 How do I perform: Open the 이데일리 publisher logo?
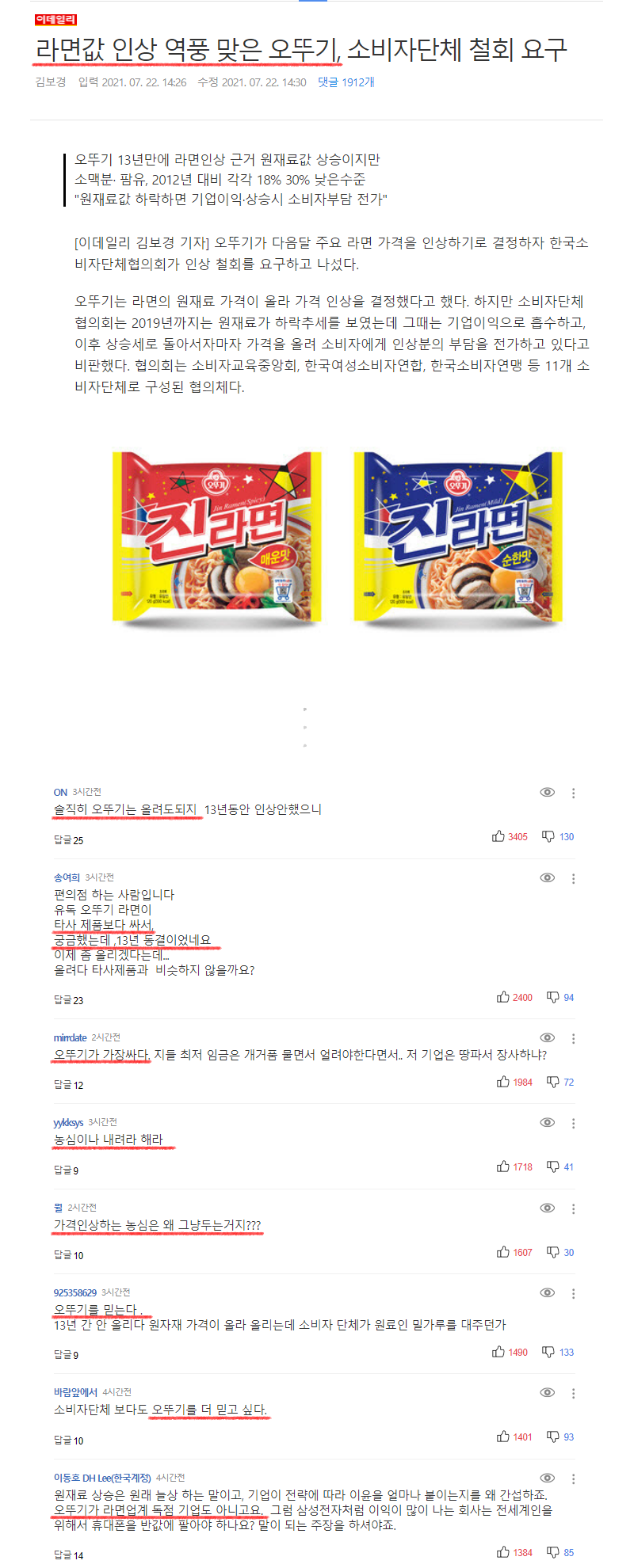coord(55,19)
